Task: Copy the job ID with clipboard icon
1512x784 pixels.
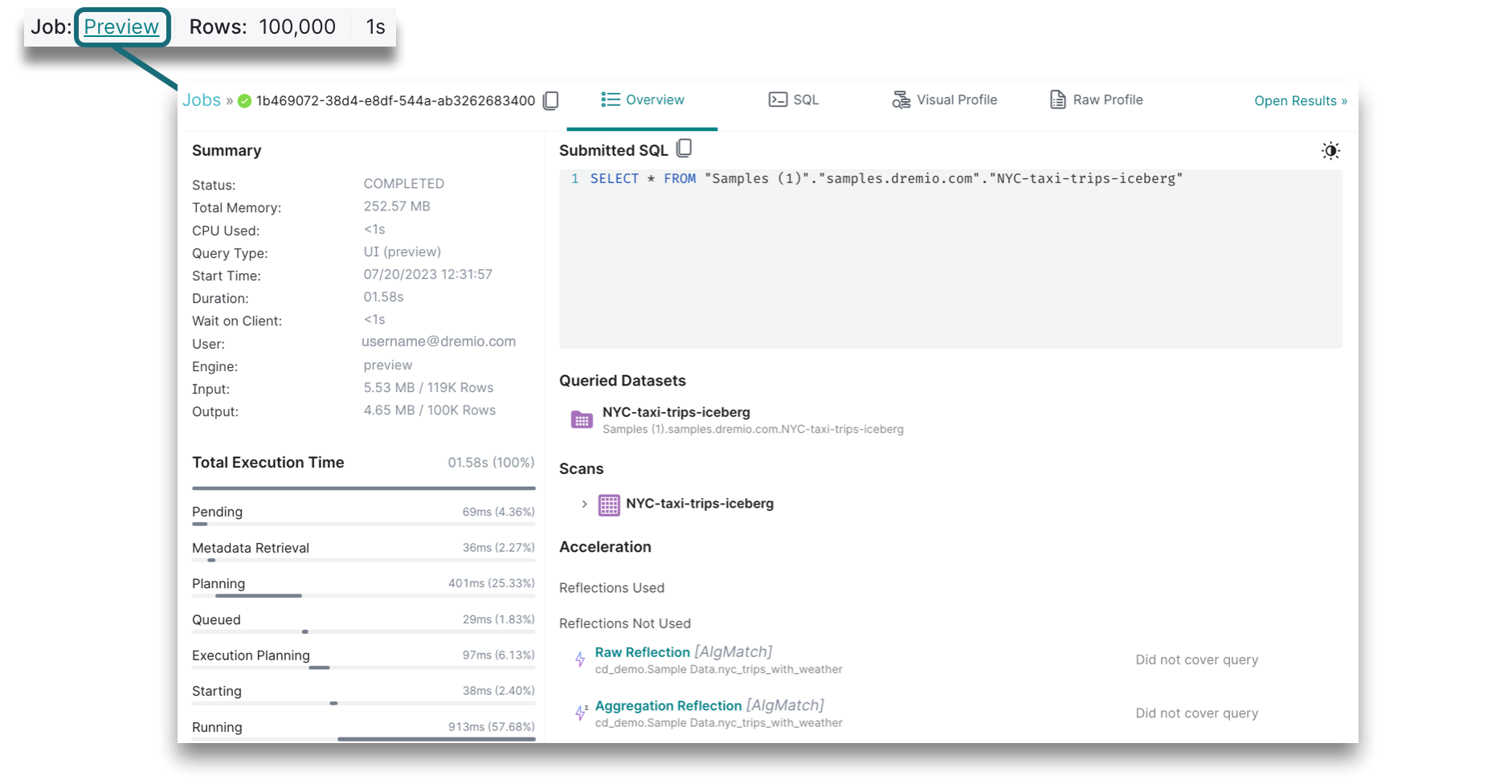Action: [550, 100]
